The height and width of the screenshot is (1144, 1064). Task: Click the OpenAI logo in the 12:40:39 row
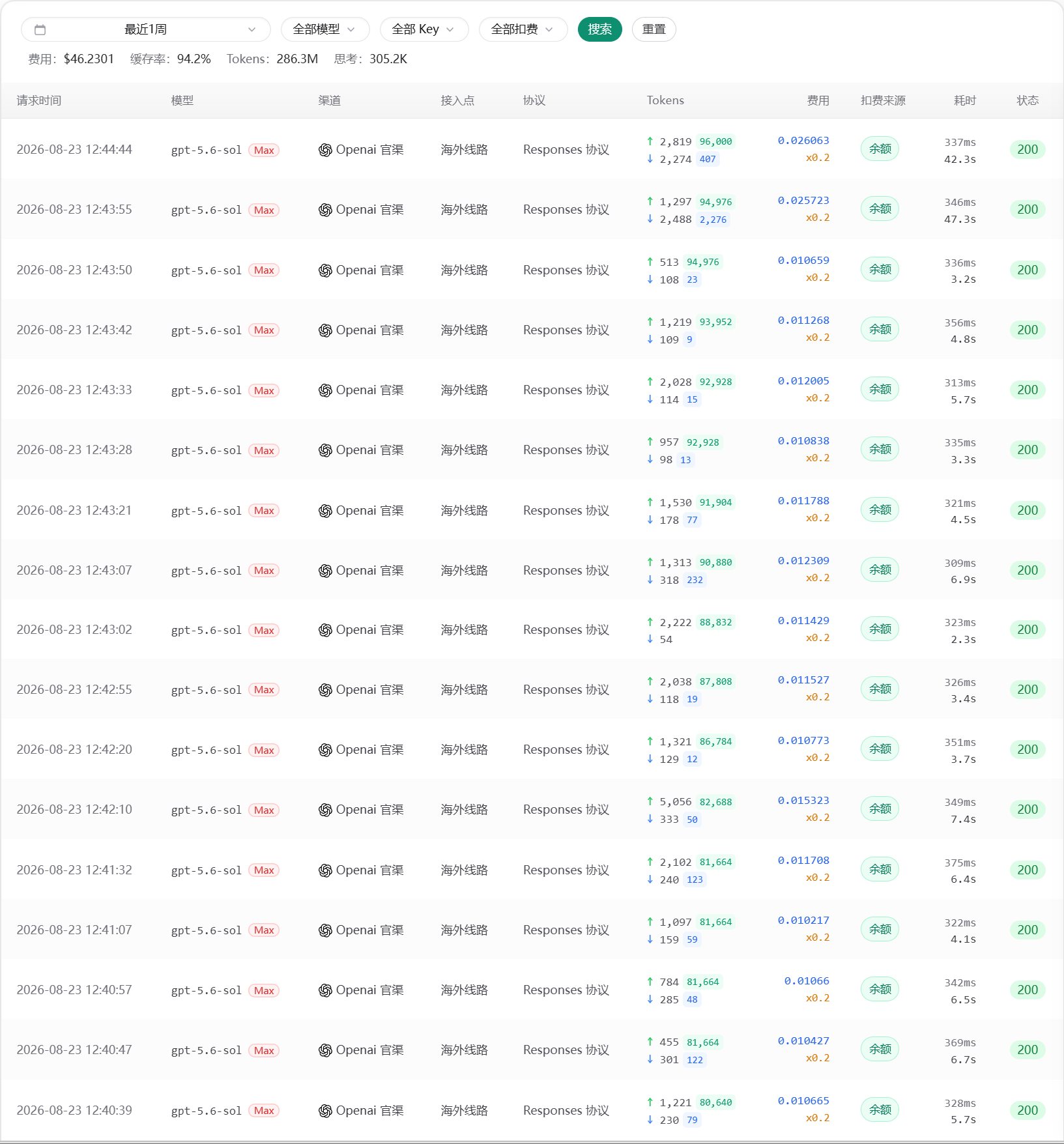pos(325,1111)
